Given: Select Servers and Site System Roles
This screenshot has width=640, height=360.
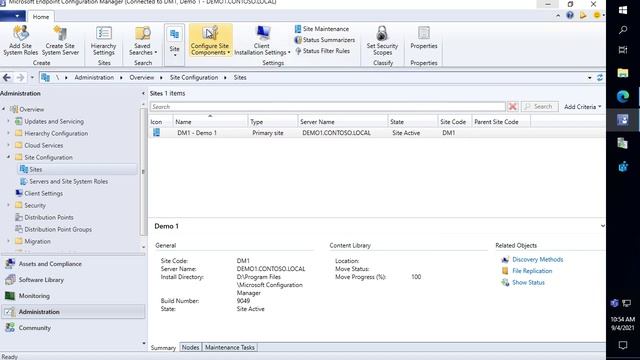Looking at the screenshot, I should (x=69, y=181).
